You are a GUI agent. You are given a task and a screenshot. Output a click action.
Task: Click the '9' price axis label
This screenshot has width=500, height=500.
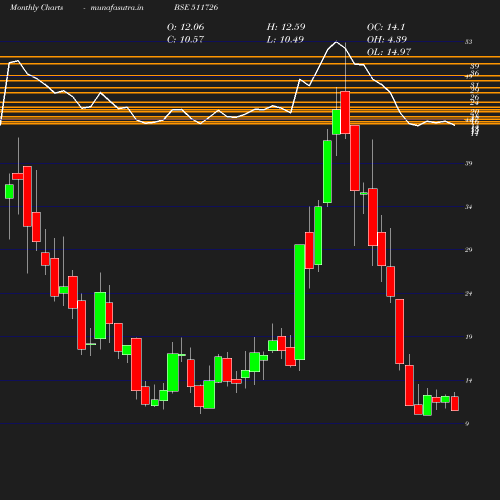coord(467,424)
